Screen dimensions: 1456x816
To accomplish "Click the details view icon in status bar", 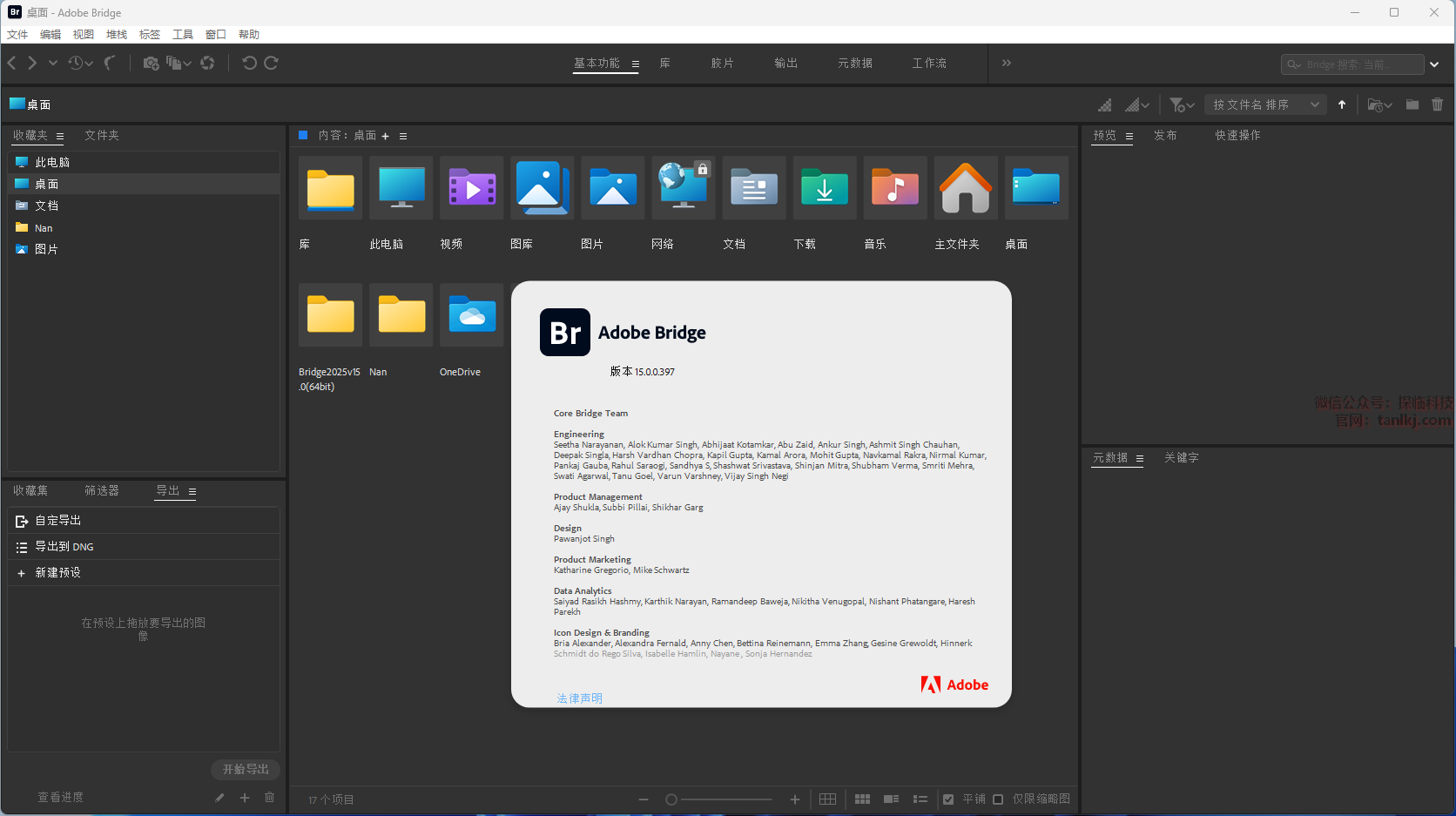I will 891,799.
